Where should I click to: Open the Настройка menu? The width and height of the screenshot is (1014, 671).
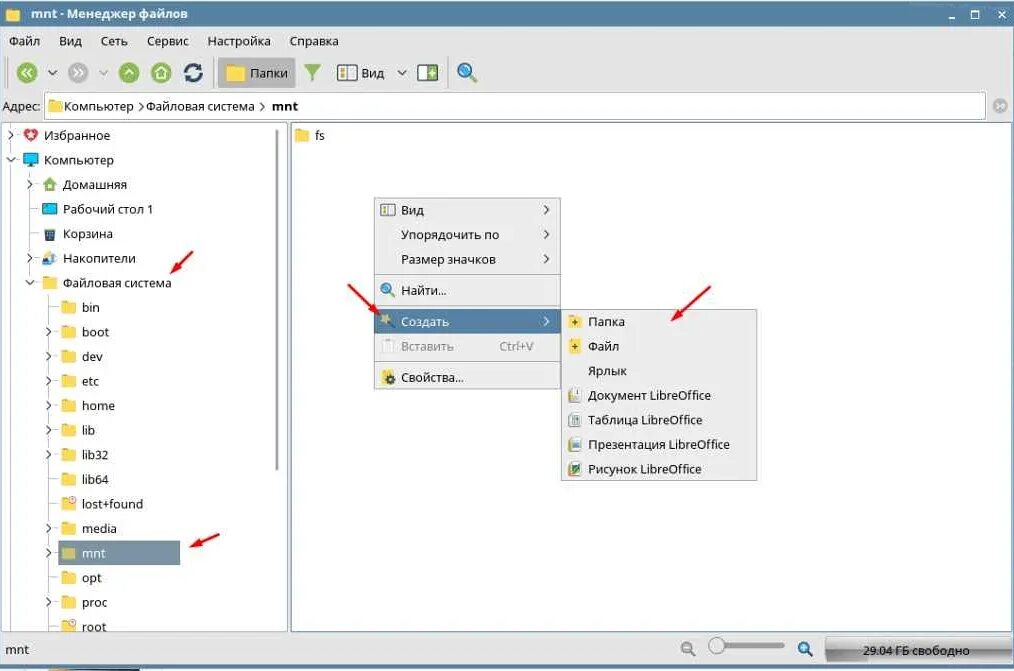[239, 41]
